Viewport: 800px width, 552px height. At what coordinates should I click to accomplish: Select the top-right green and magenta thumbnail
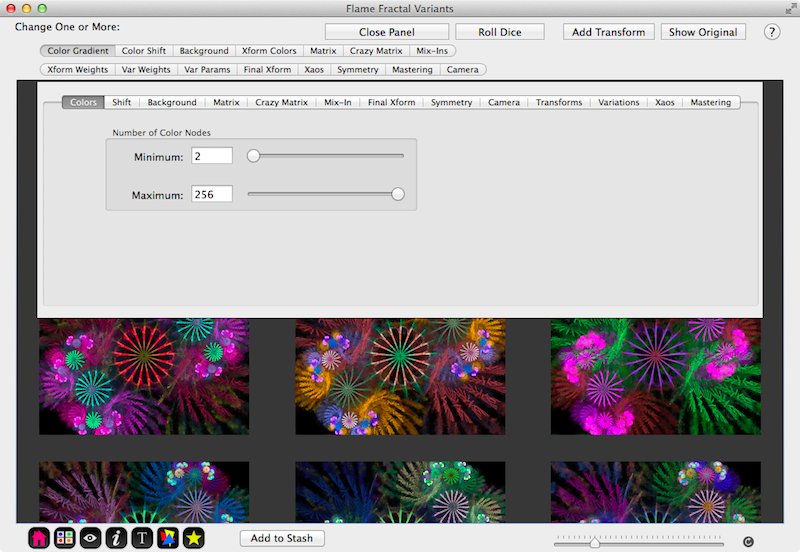pyautogui.click(x=656, y=377)
